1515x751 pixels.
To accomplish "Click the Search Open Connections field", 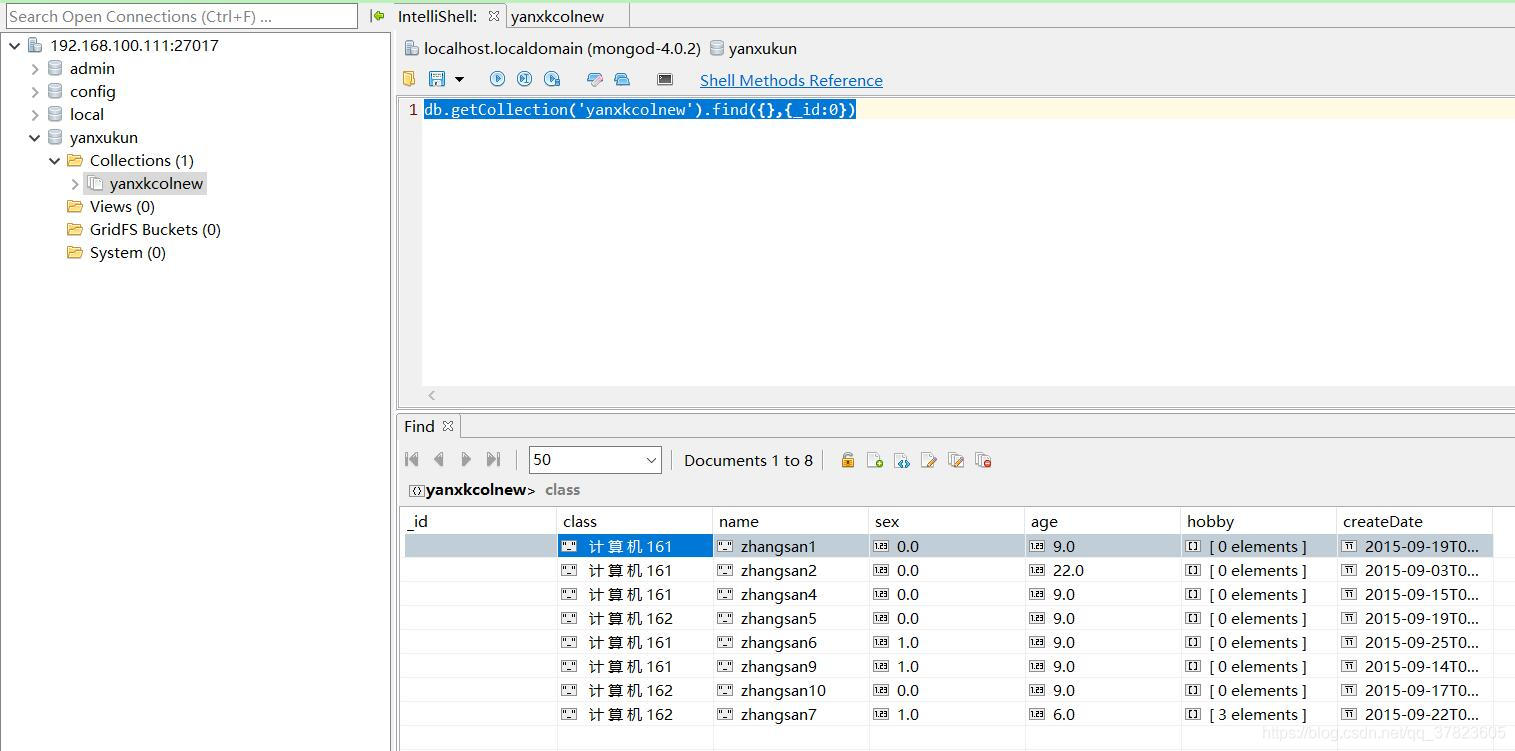I will [x=180, y=16].
